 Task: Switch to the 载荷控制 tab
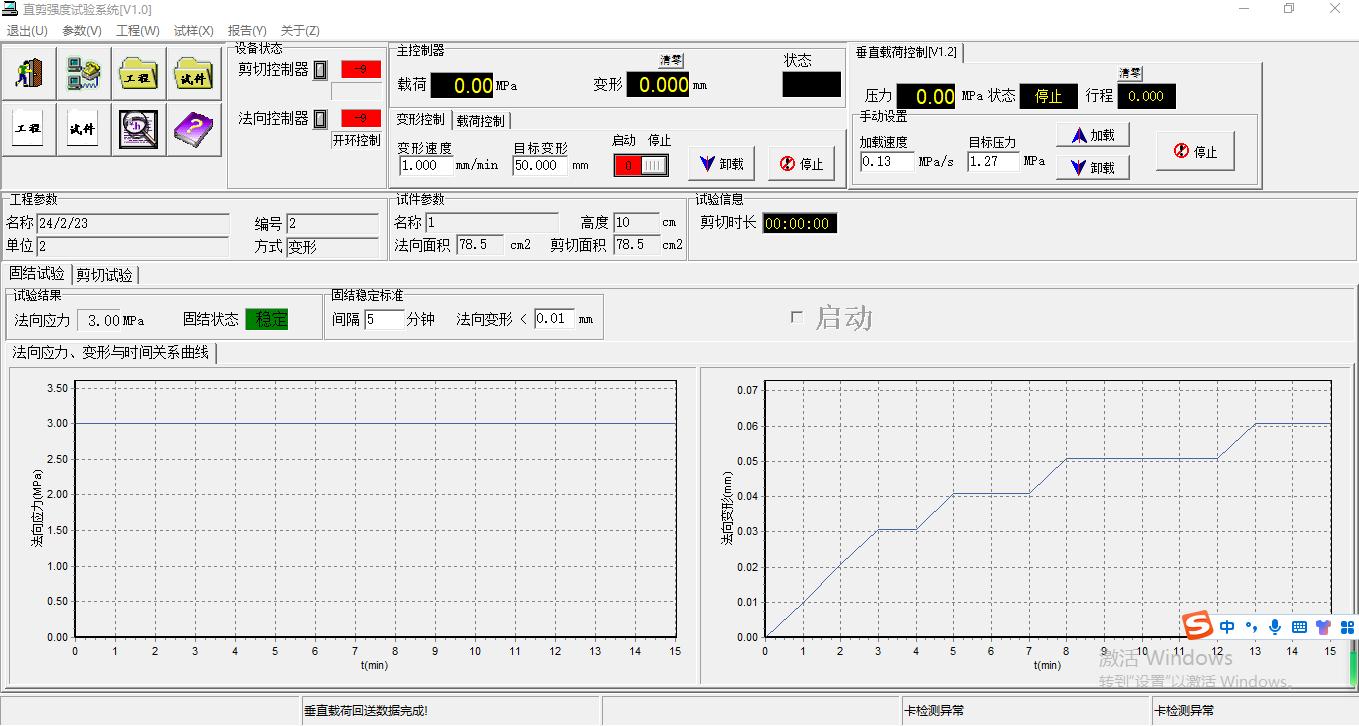[x=481, y=121]
